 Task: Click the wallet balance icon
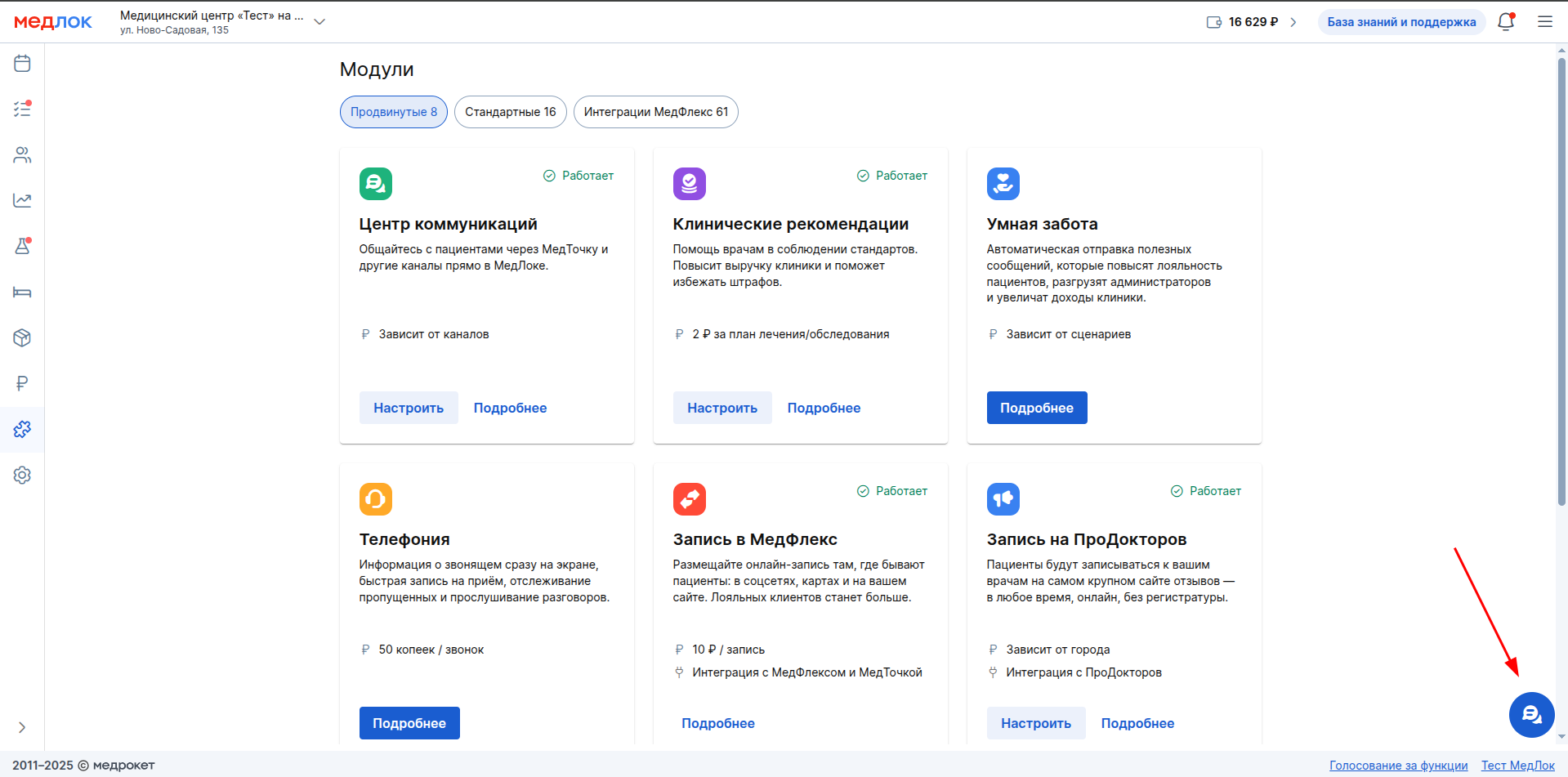pos(1214,22)
